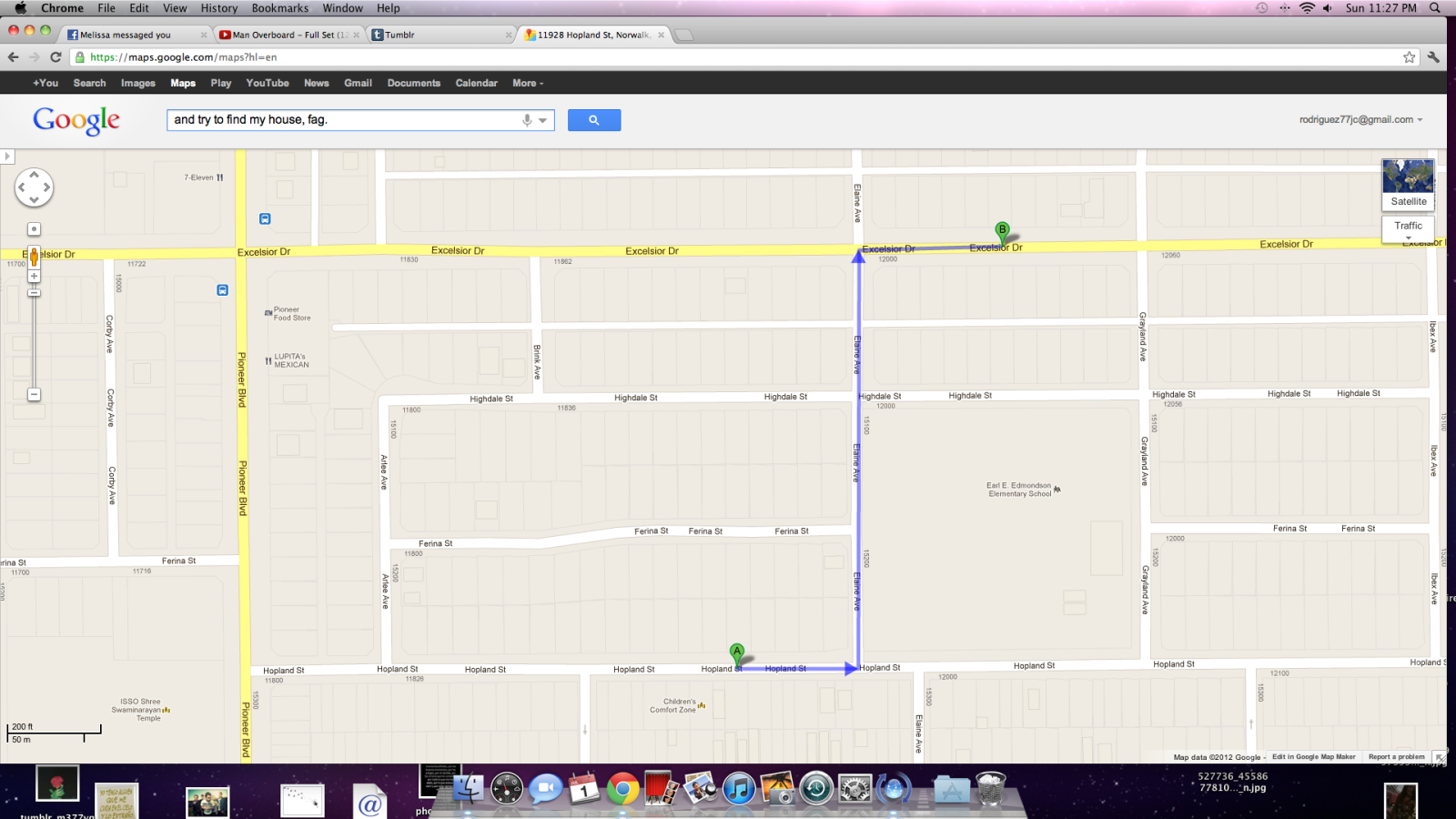Click the 7-Eleven restaurant icon
The height and width of the screenshot is (819, 1456).
(x=219, y=177)
